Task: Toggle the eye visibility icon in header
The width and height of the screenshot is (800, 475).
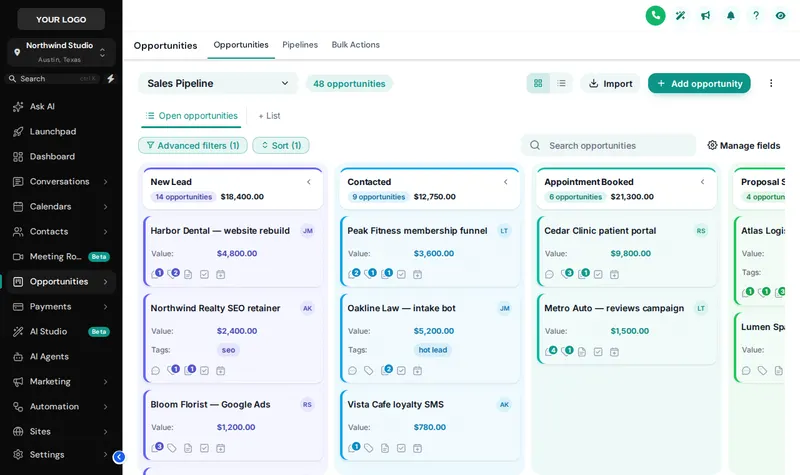Action: [780, 16]
